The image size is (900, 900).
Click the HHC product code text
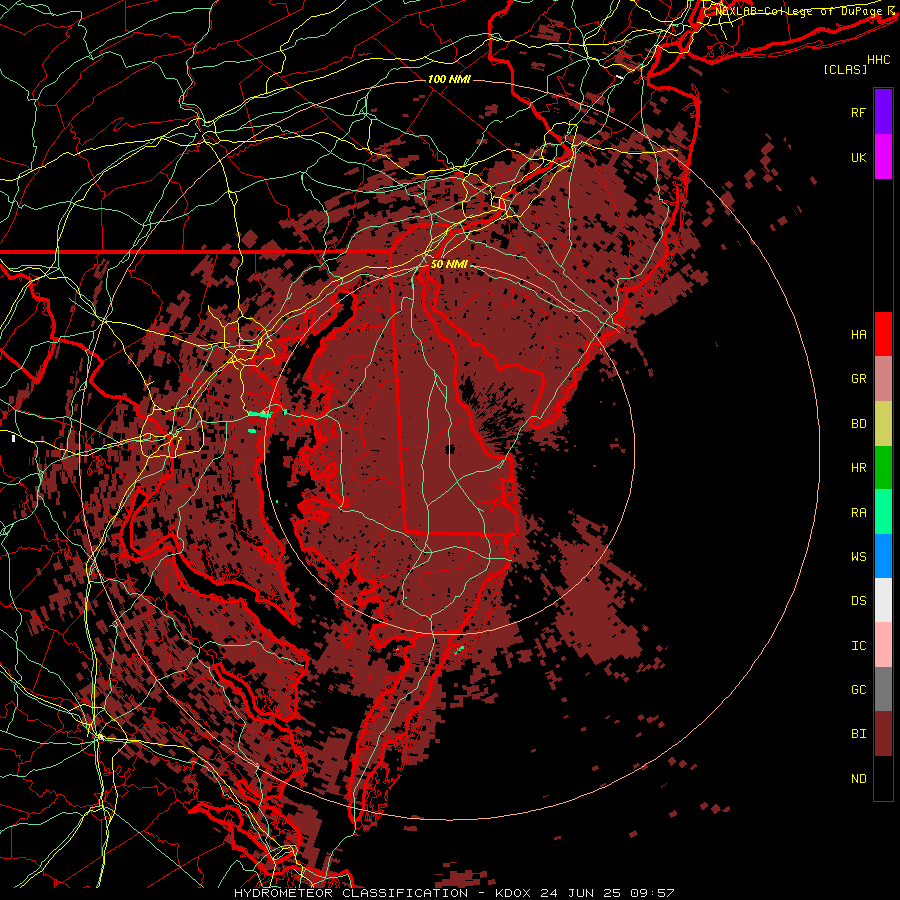pyautogui.click(x=879, y=60)
